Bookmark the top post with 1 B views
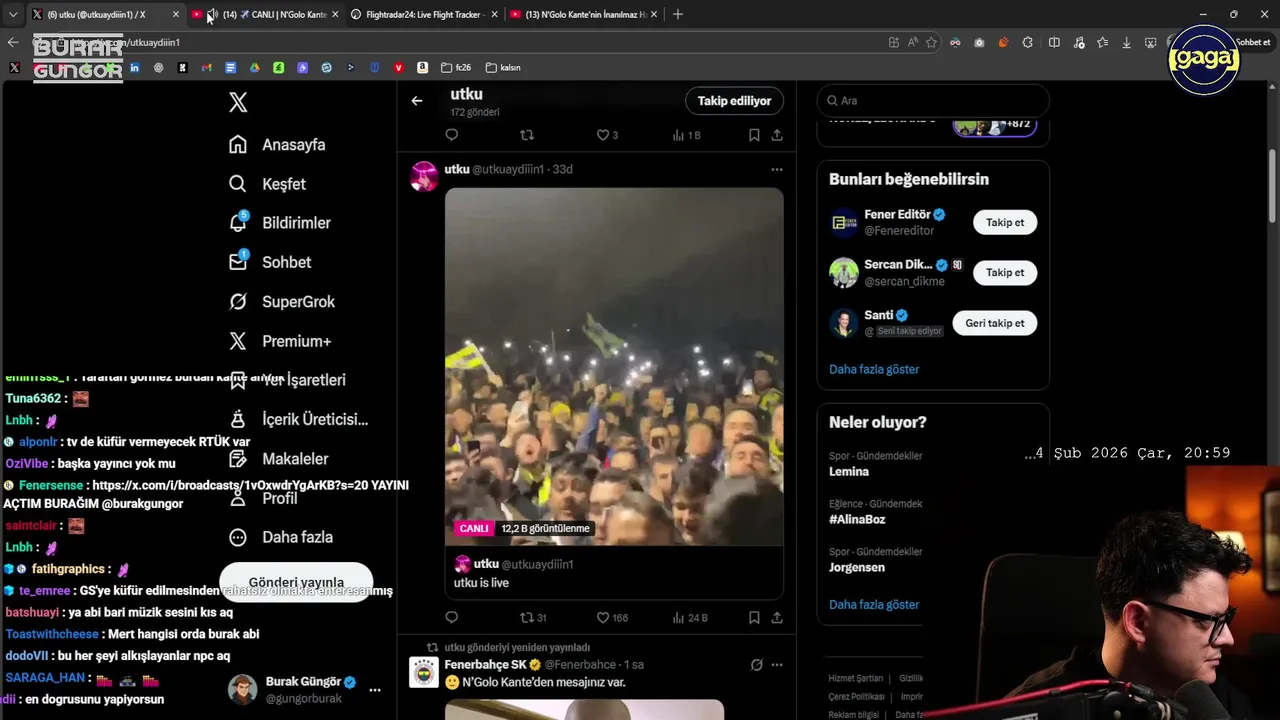This screenshot has width=1280, height=720. [x=754, y=135]
